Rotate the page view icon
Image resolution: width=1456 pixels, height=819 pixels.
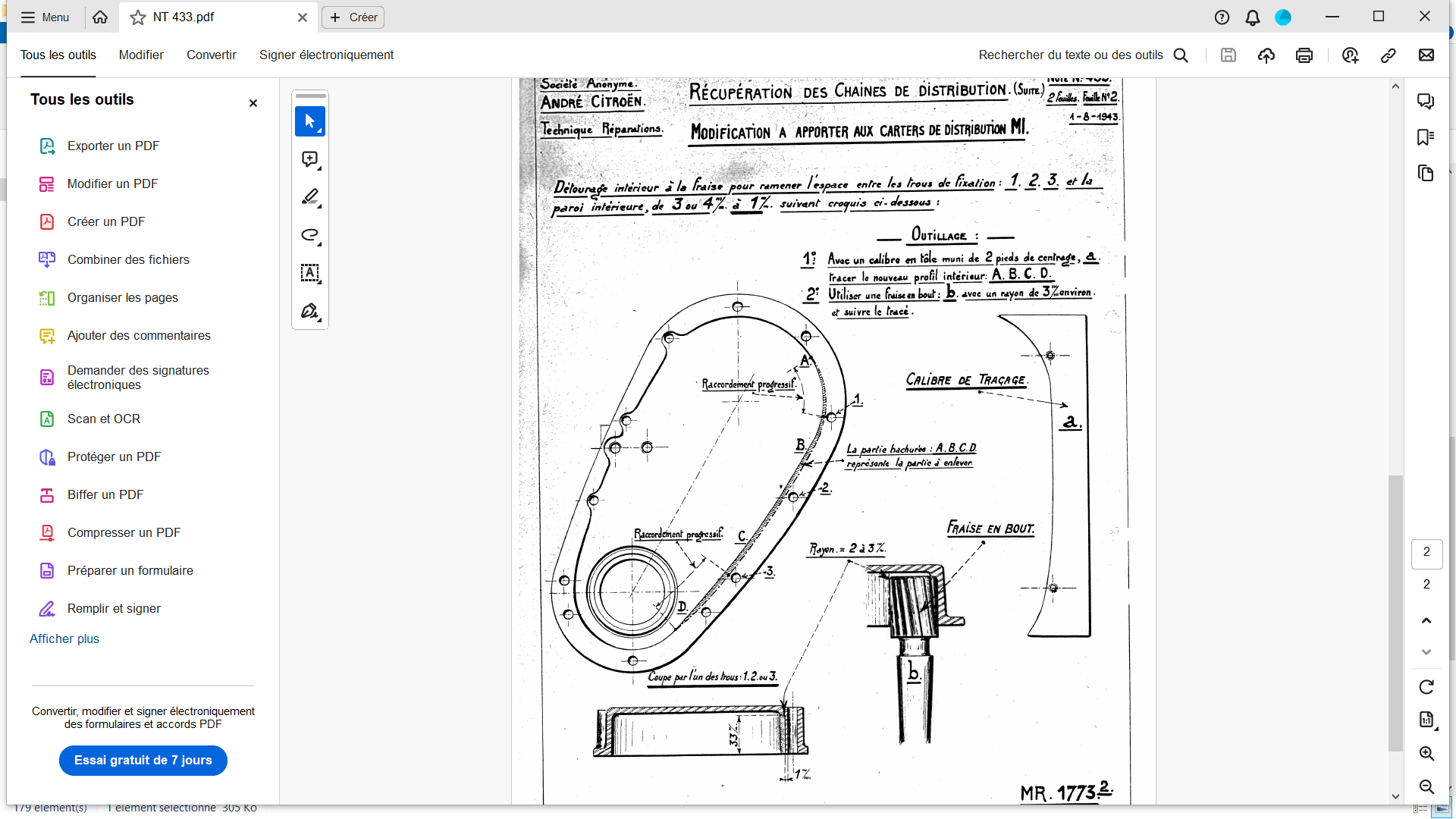1426,687
